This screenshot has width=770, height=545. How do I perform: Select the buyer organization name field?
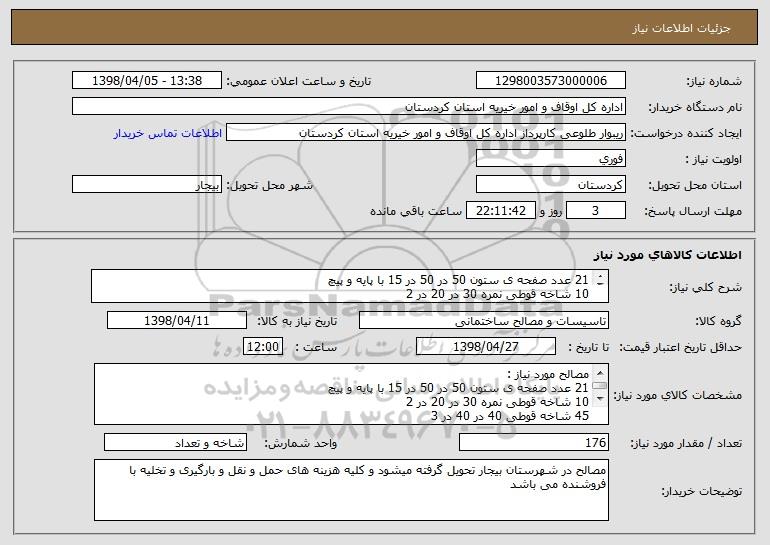349,107
